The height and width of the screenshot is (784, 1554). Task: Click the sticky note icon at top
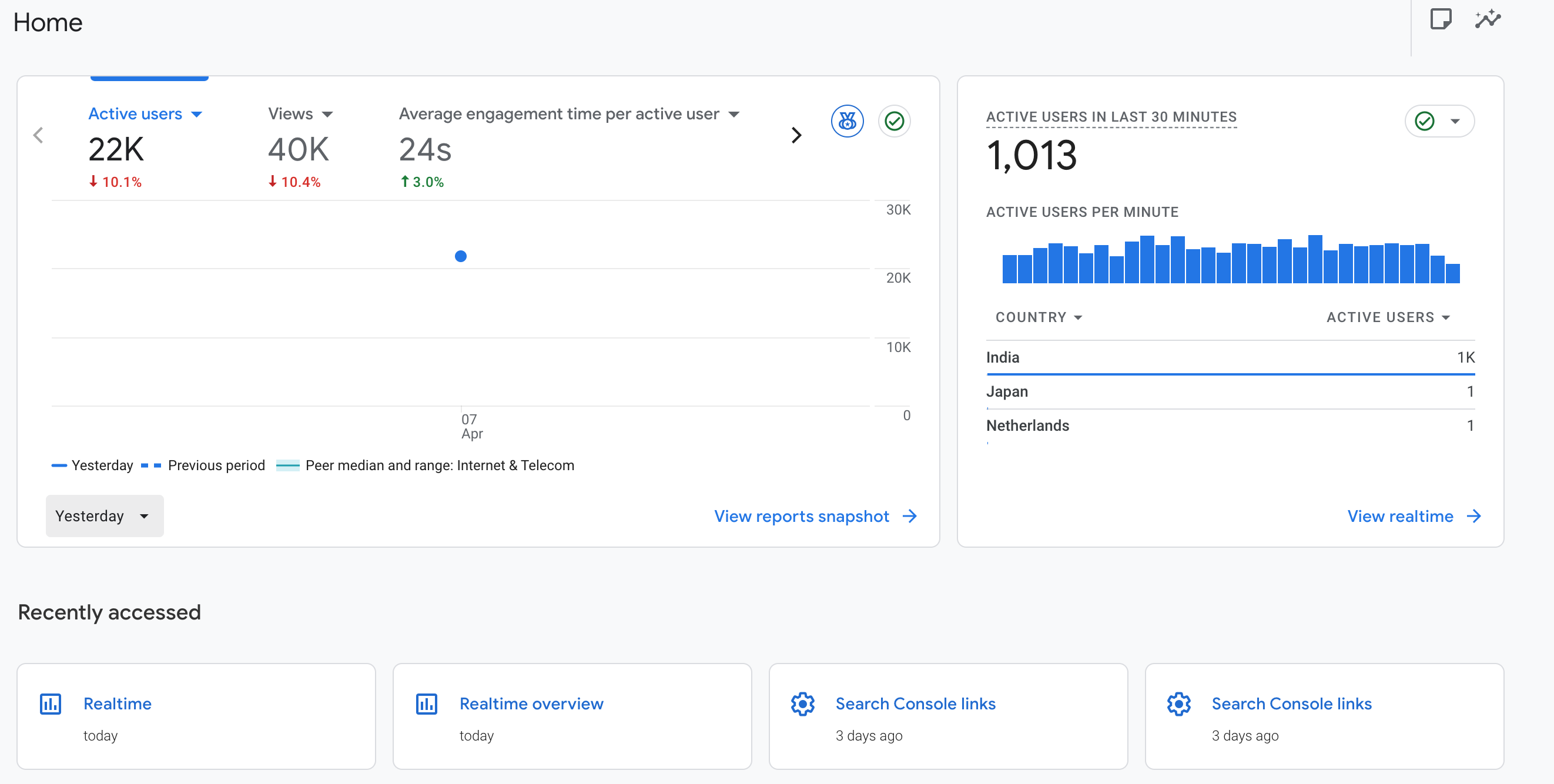point(1440,19)
